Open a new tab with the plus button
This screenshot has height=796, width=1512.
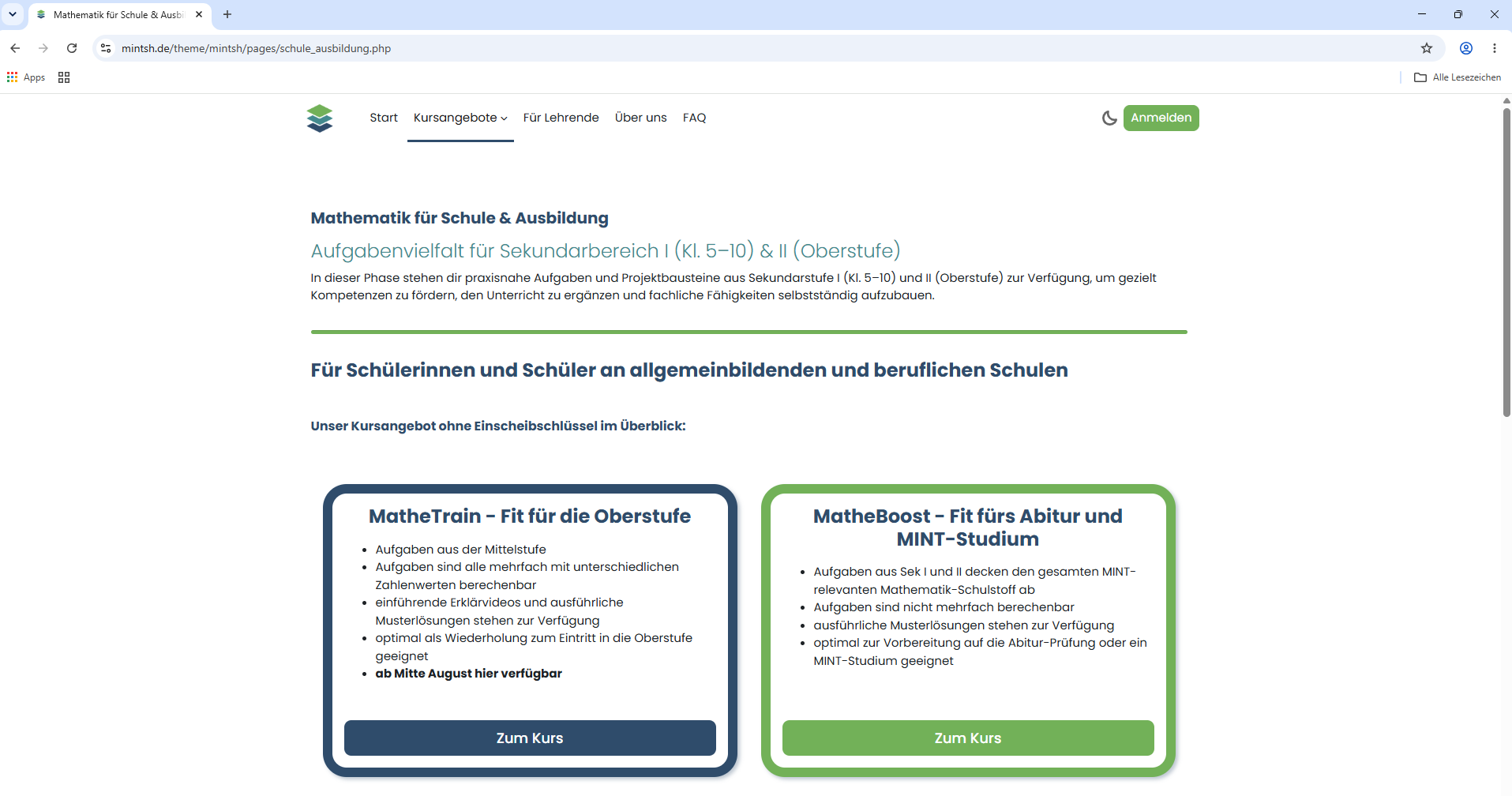tap(227, 14)
